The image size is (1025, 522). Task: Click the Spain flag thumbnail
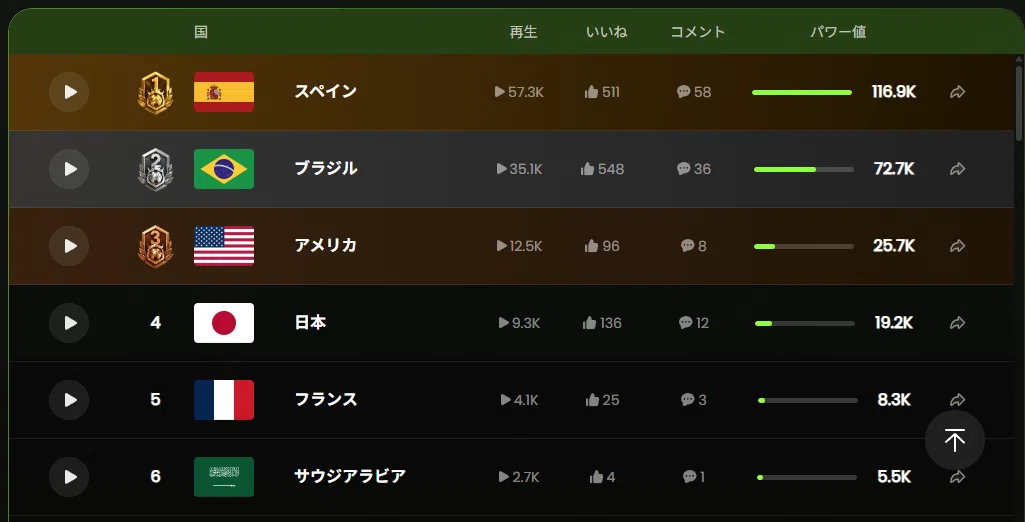point(224,92)
